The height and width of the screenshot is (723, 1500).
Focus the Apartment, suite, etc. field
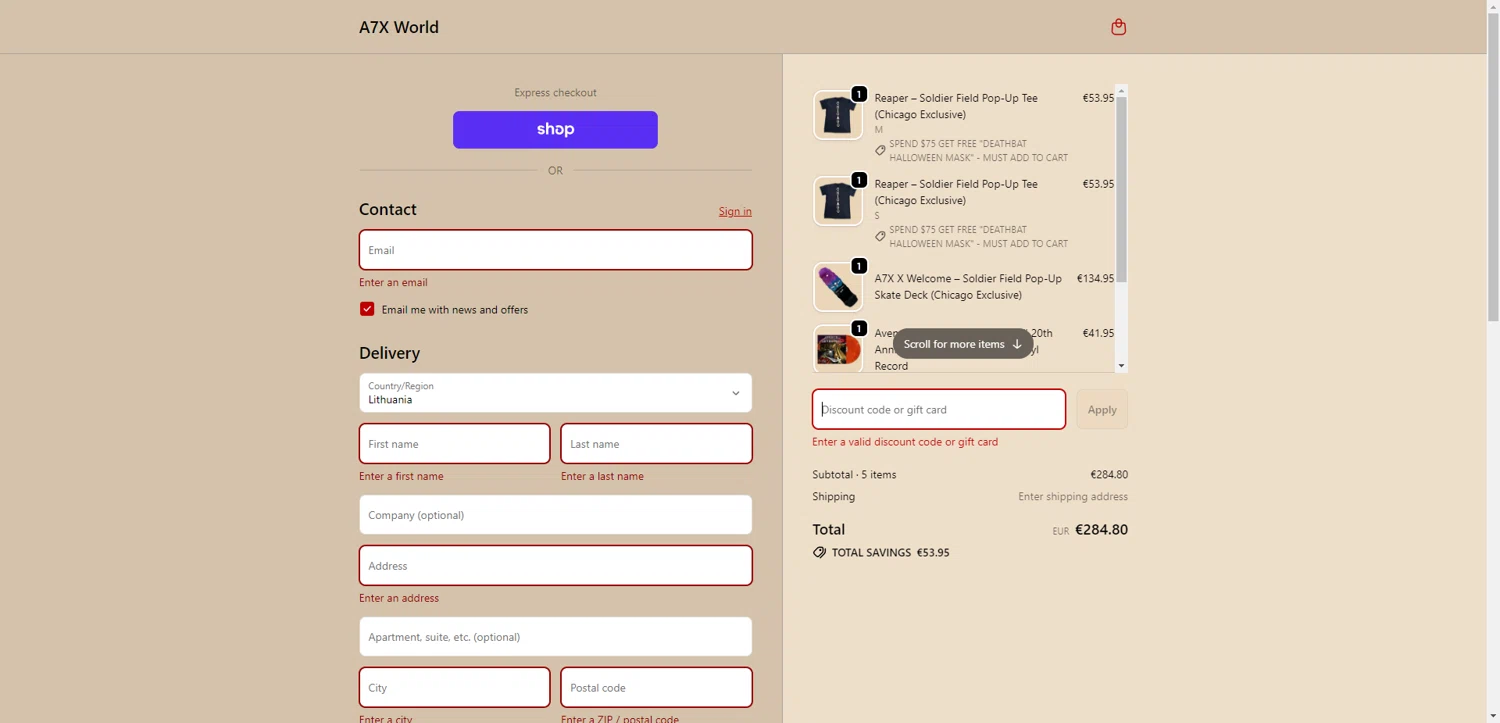click(555, 637)
